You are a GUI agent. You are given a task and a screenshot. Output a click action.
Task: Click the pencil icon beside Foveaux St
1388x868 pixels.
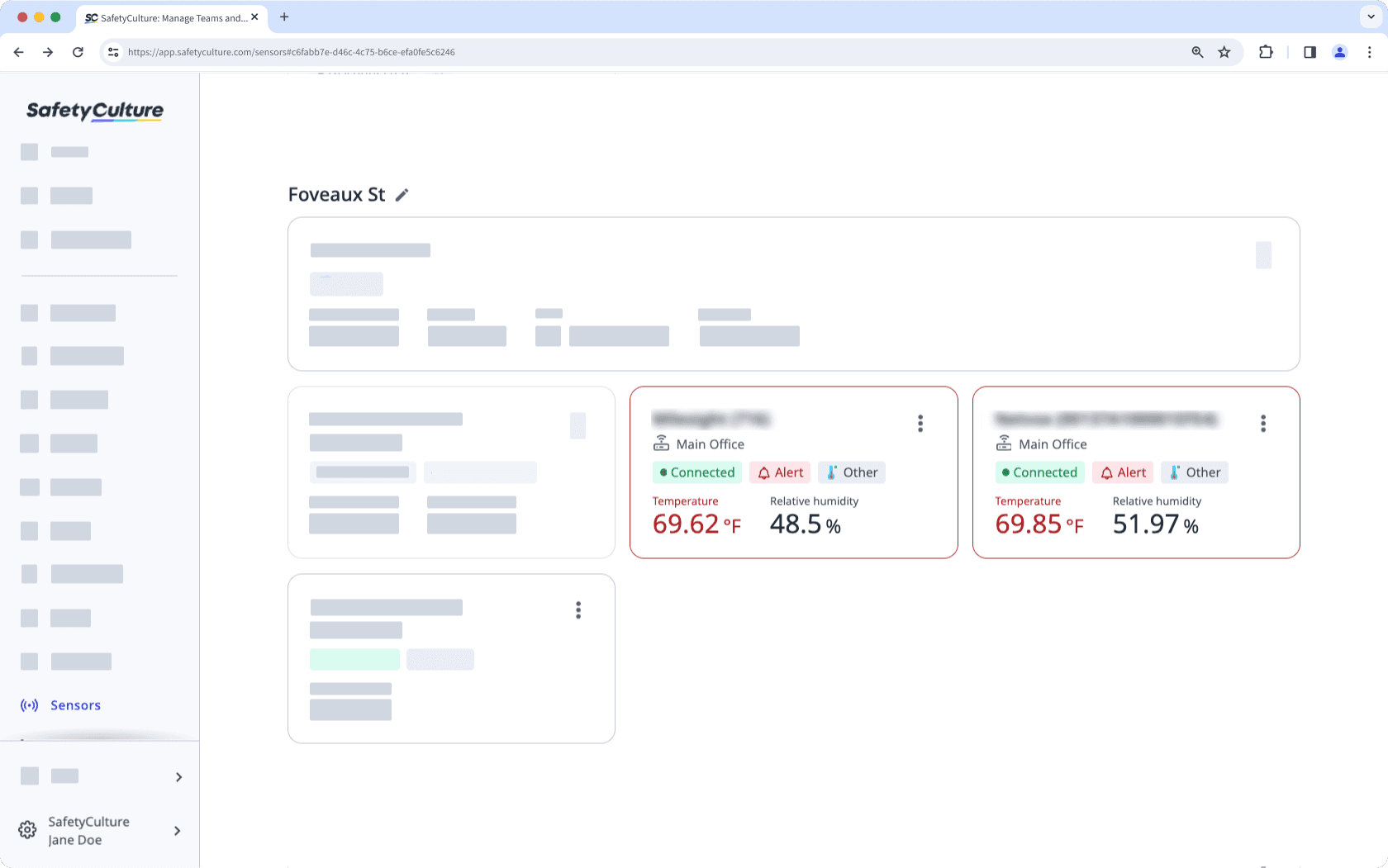point(402,195)
